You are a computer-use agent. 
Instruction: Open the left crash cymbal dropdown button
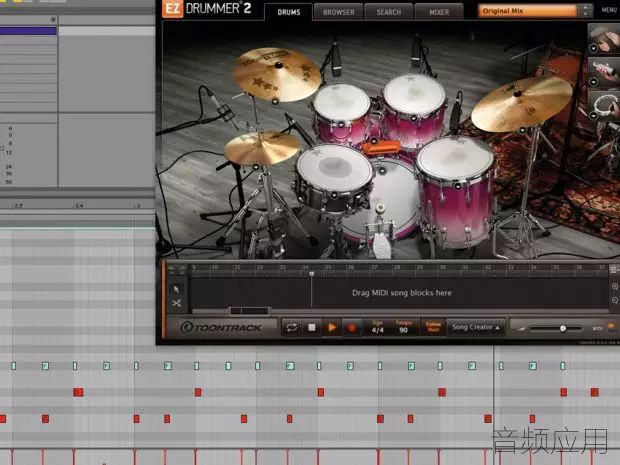coord(275,101)
